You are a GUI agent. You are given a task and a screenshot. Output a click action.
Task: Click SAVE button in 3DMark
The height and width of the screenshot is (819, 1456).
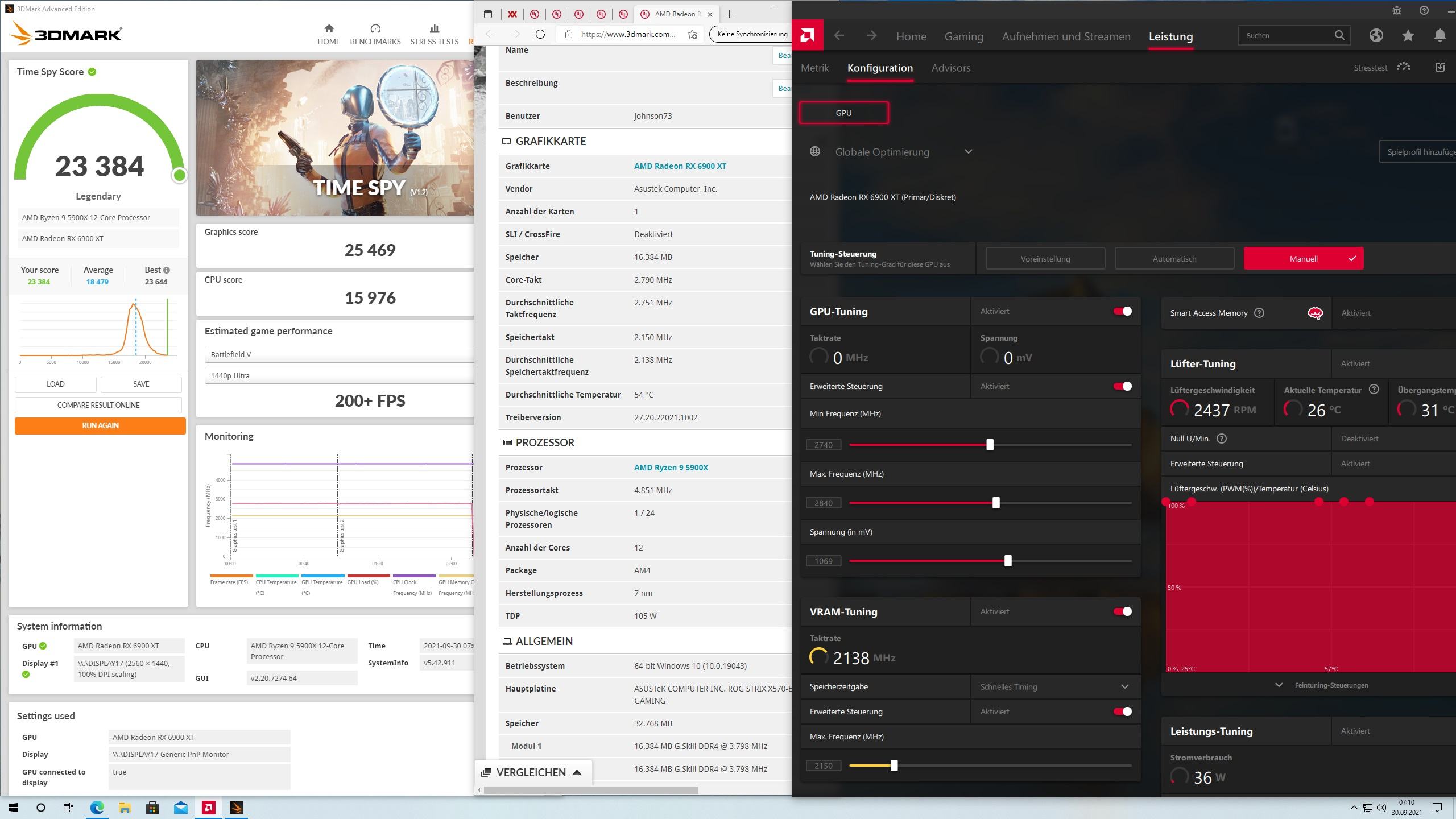(x=141, y=384)
